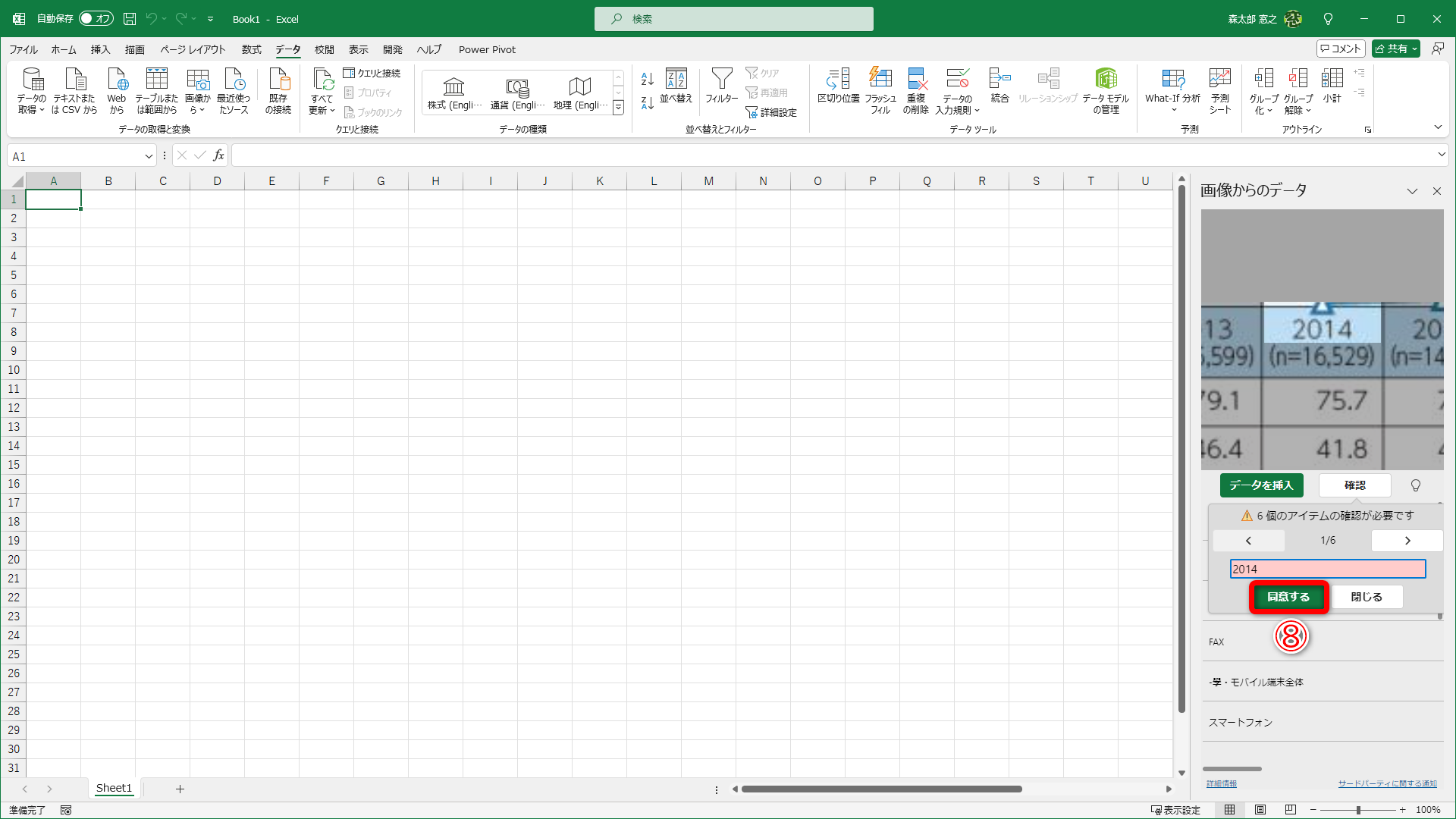Expand the Name Box dropdown
Viewport: 1456px width, 819px height.
149,156
